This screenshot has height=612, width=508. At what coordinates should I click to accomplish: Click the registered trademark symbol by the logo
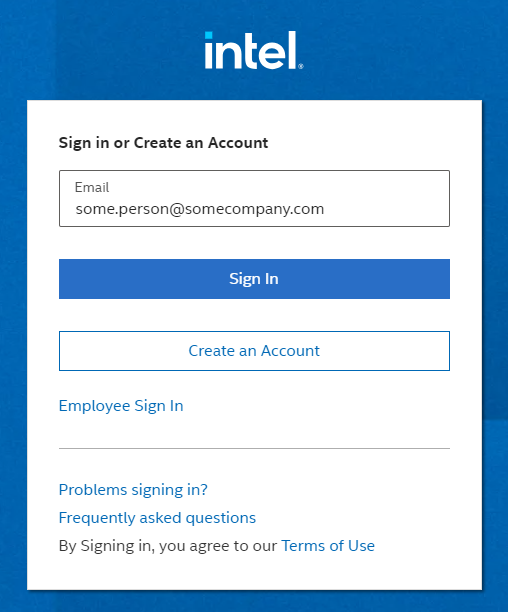tap(301, 66)
